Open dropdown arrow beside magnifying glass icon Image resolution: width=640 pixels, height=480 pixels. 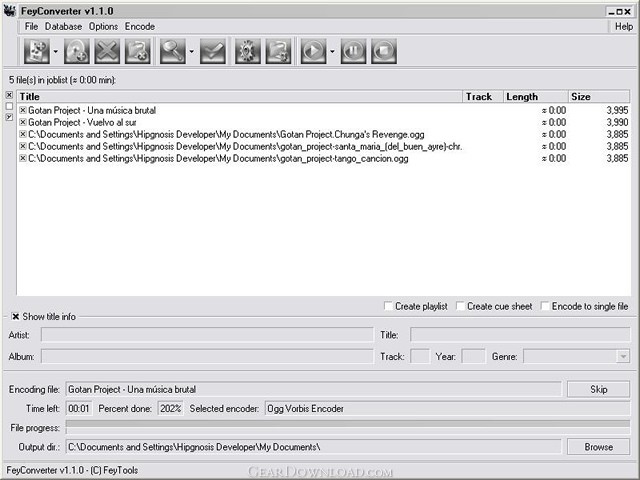click(x=191, y=51)
